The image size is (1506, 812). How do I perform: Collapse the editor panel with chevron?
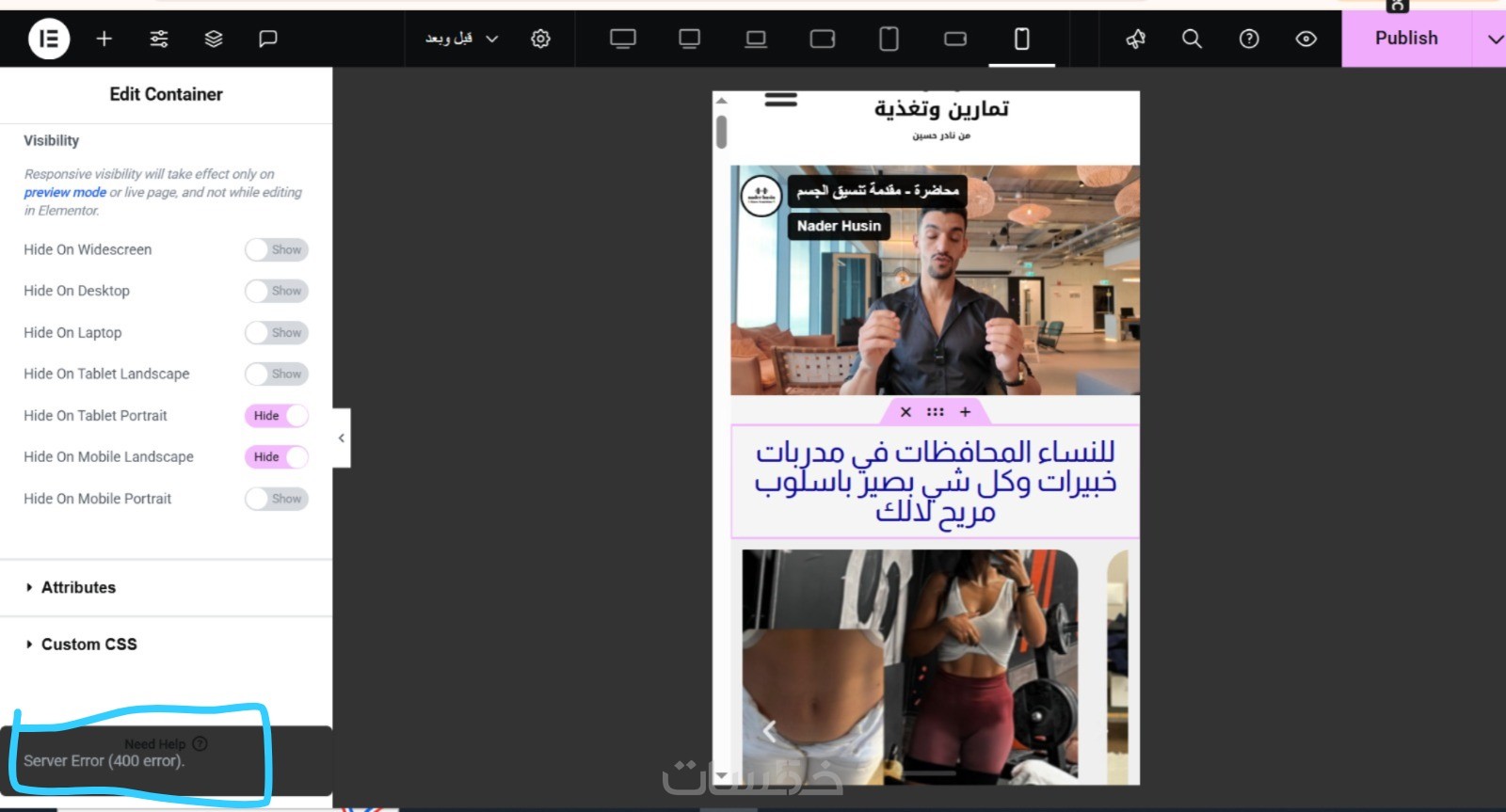(x=342, y=438)
